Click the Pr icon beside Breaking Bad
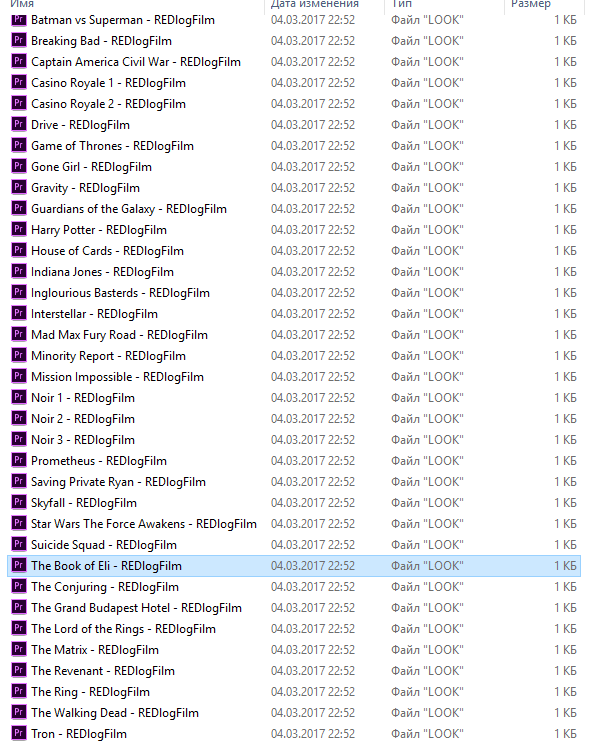The image size is (600, 746). (19, 41)
